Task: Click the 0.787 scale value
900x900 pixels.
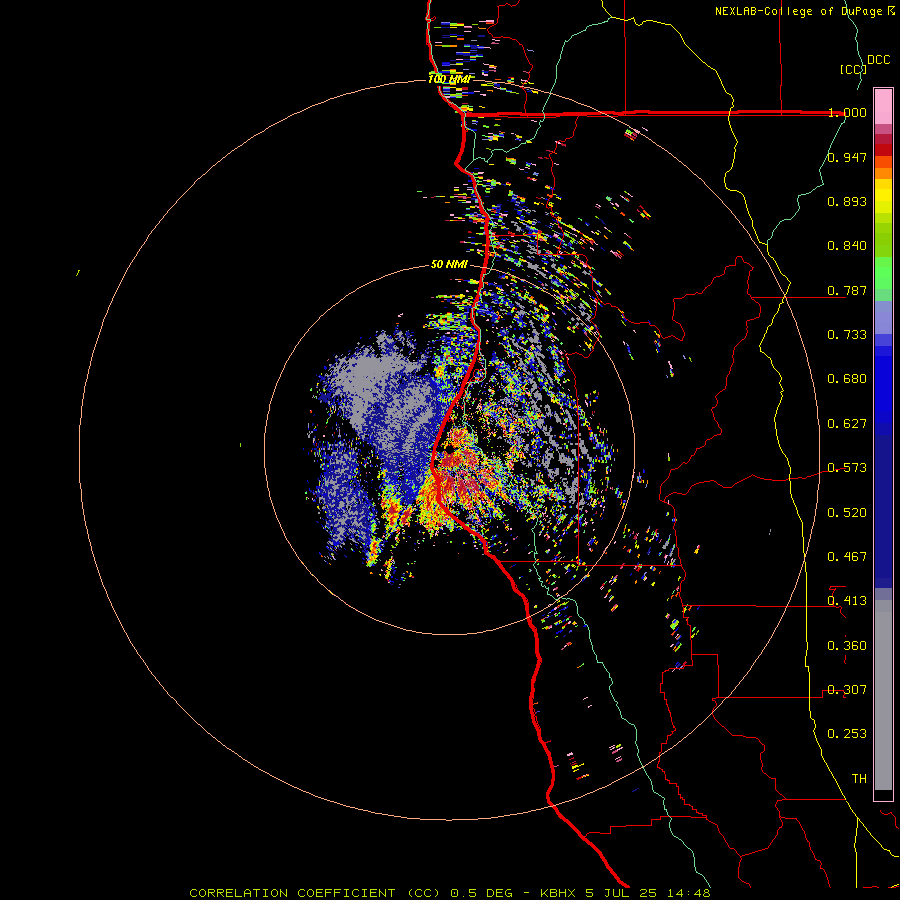Action: [x=847, y=290]
